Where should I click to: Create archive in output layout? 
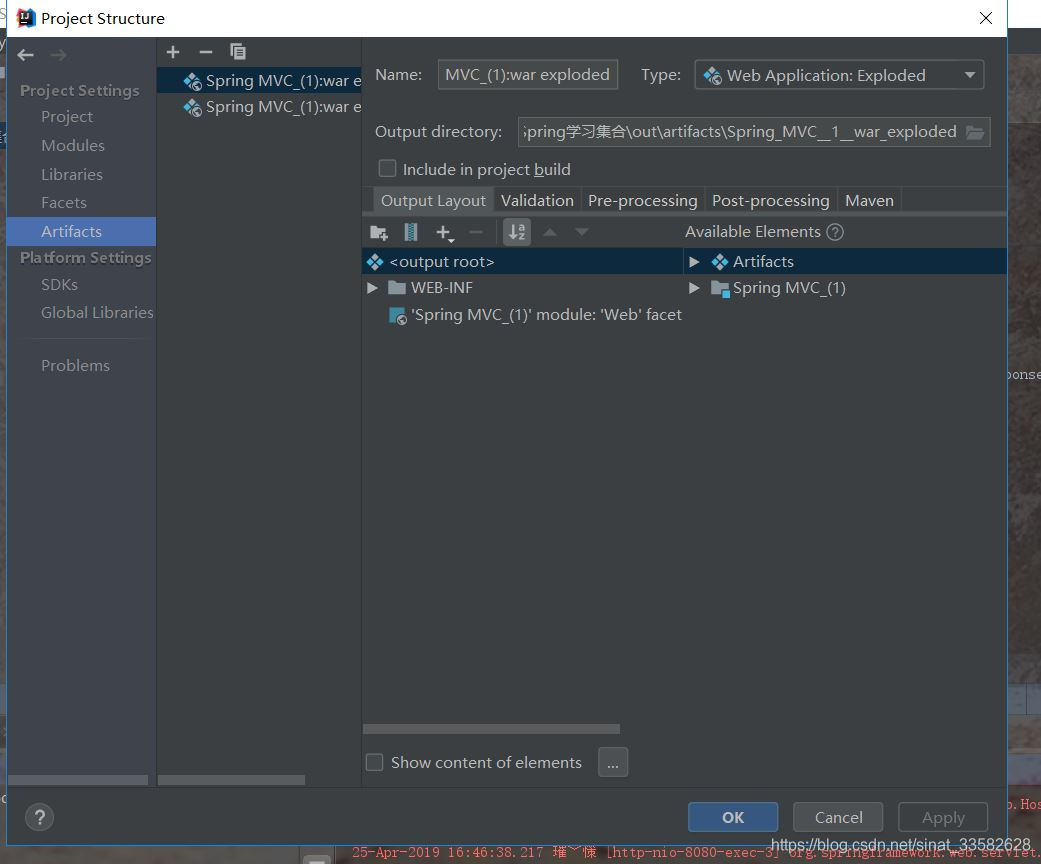(x=411, y=232)
